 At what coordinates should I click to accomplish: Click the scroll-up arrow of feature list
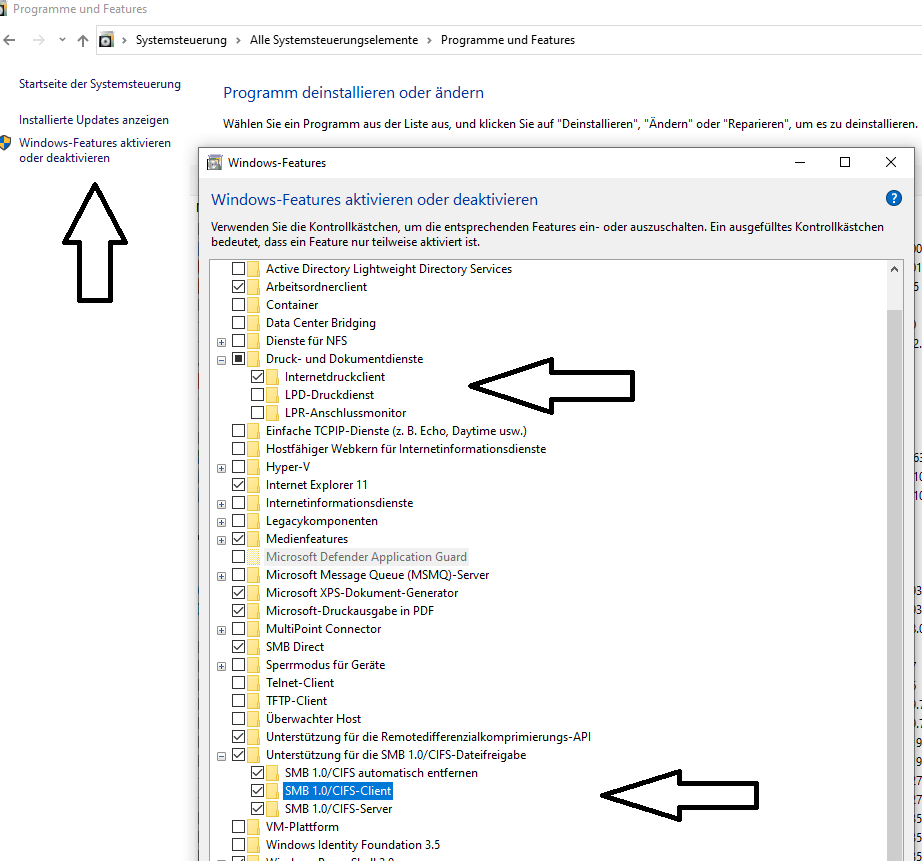pyautogui.click(x=894, y=269)
